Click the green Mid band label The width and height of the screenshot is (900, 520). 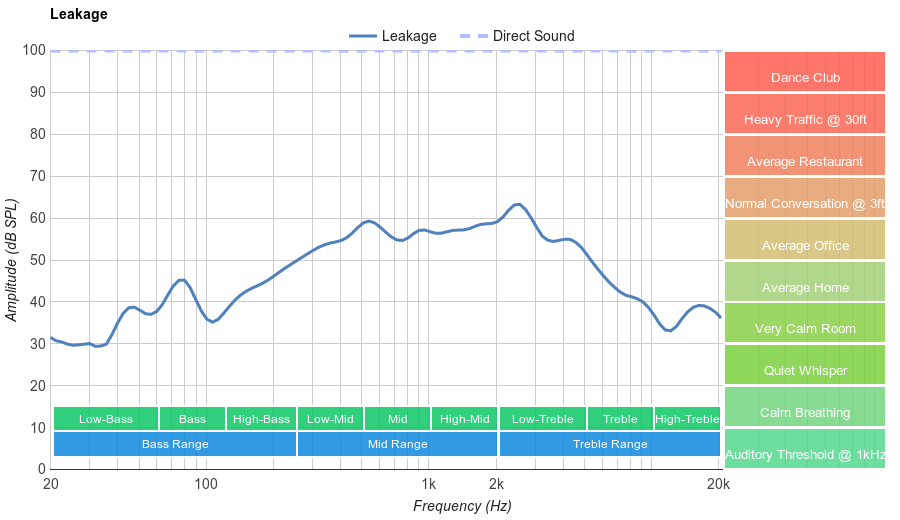[397, 419]
